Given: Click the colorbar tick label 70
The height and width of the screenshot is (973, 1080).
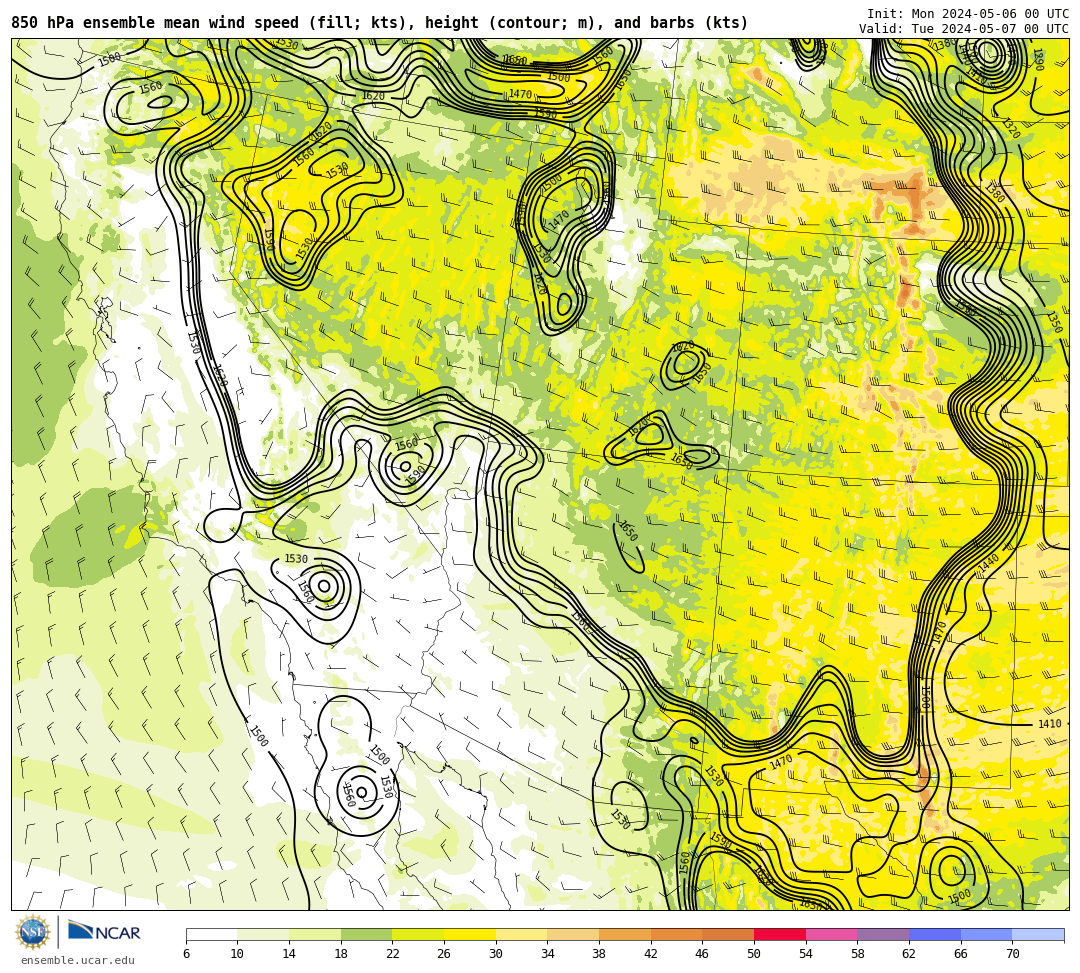Looking at the screenshot, I should pos(1012,954).
